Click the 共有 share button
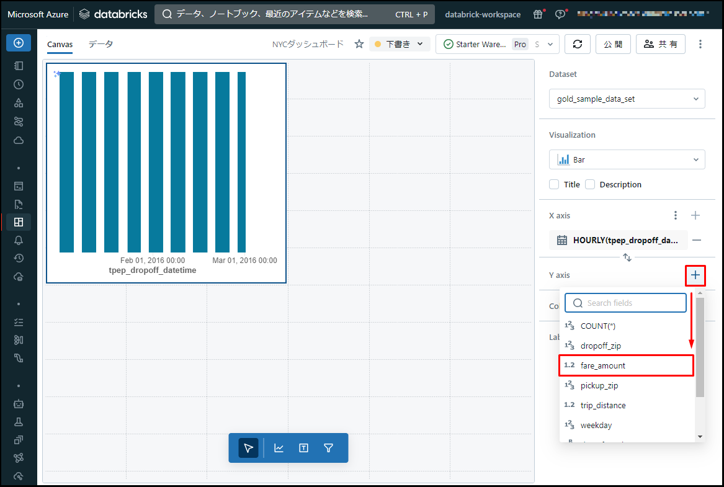Viewport: 724px width, 487px height. (x=660, y=45)
